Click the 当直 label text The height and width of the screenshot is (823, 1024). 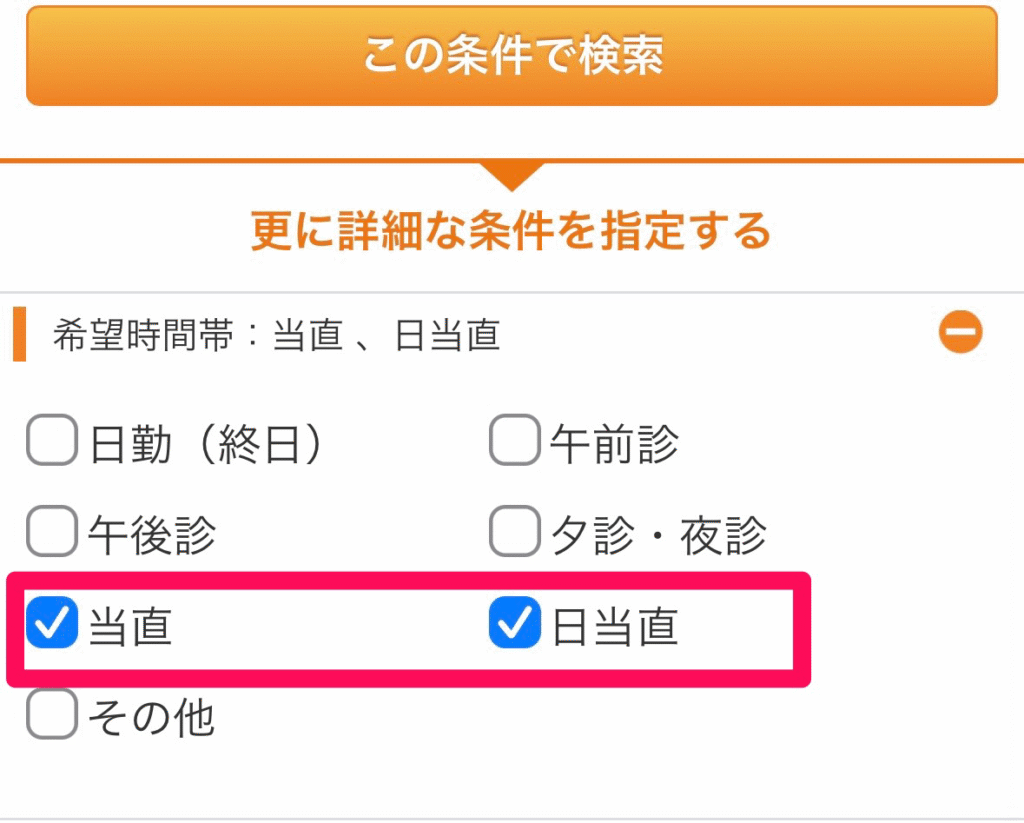130,626
